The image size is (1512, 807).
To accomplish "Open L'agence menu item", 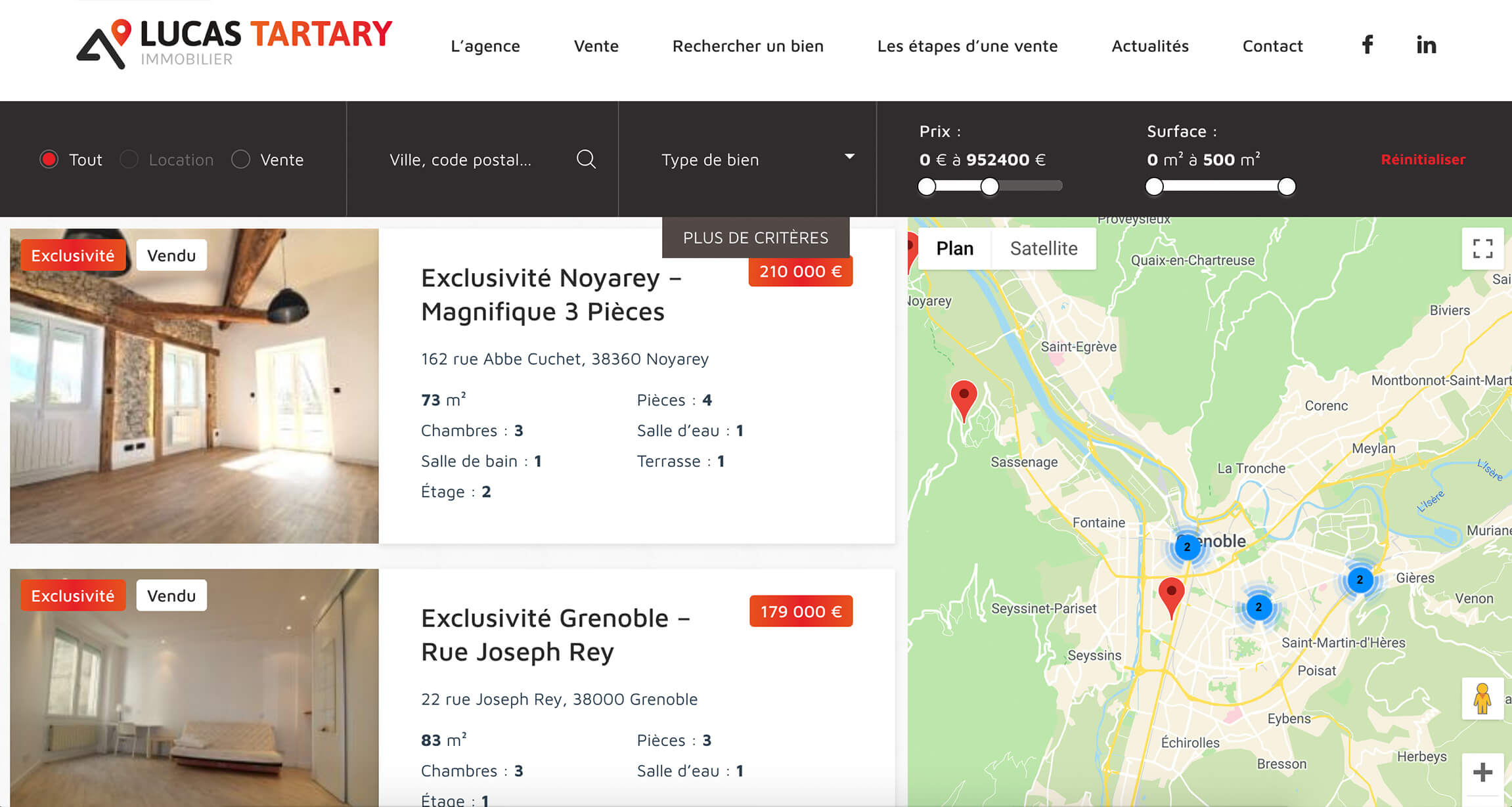I will point(485,46).
